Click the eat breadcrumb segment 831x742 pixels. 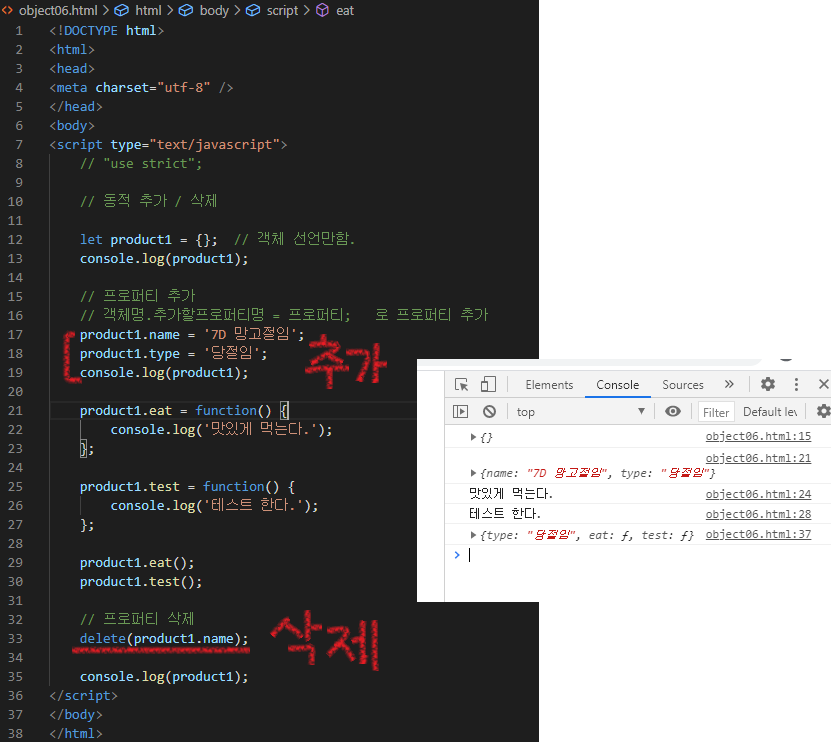point(344,11)
